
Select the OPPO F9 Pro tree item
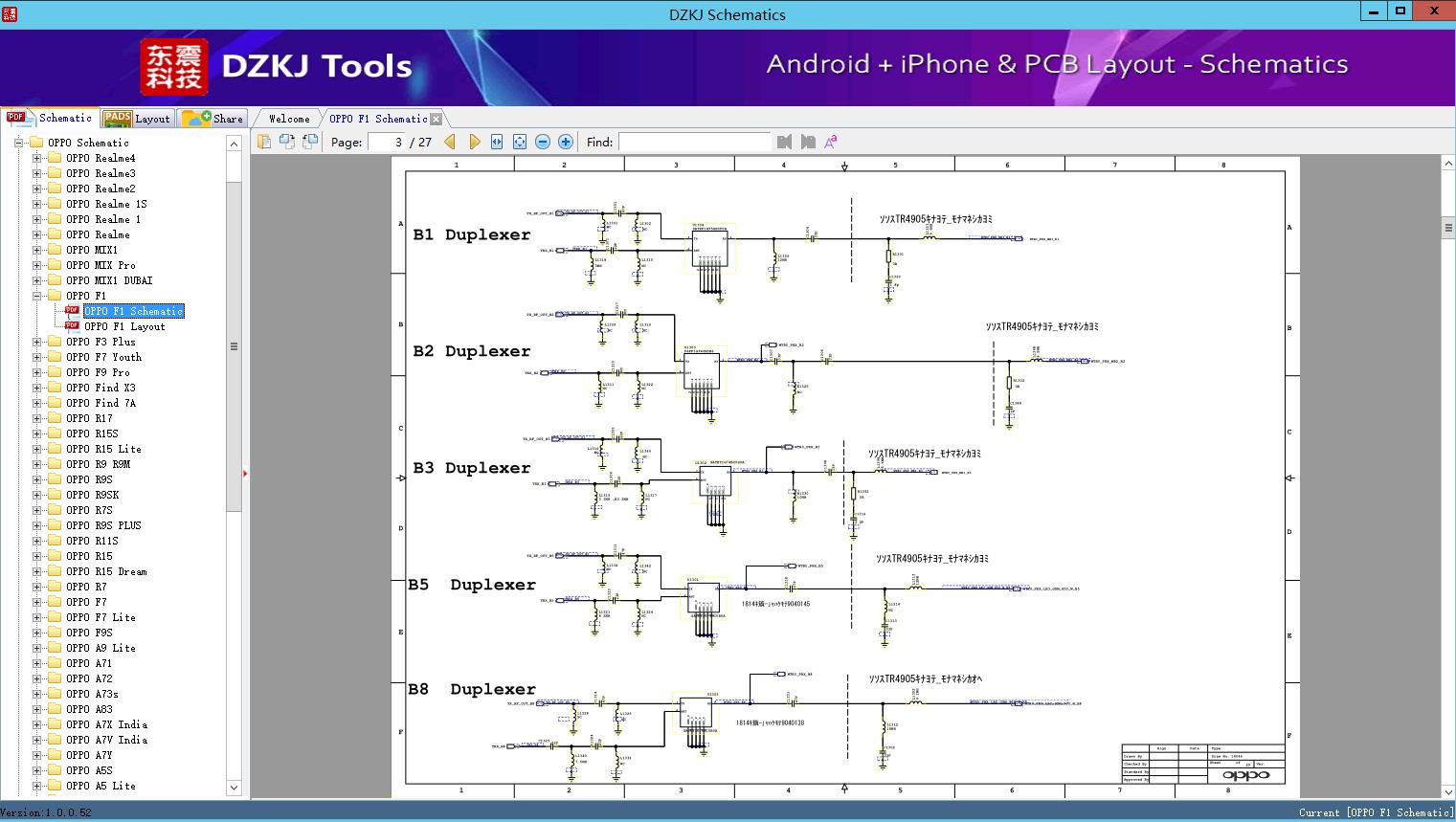(x=98, y=372)
